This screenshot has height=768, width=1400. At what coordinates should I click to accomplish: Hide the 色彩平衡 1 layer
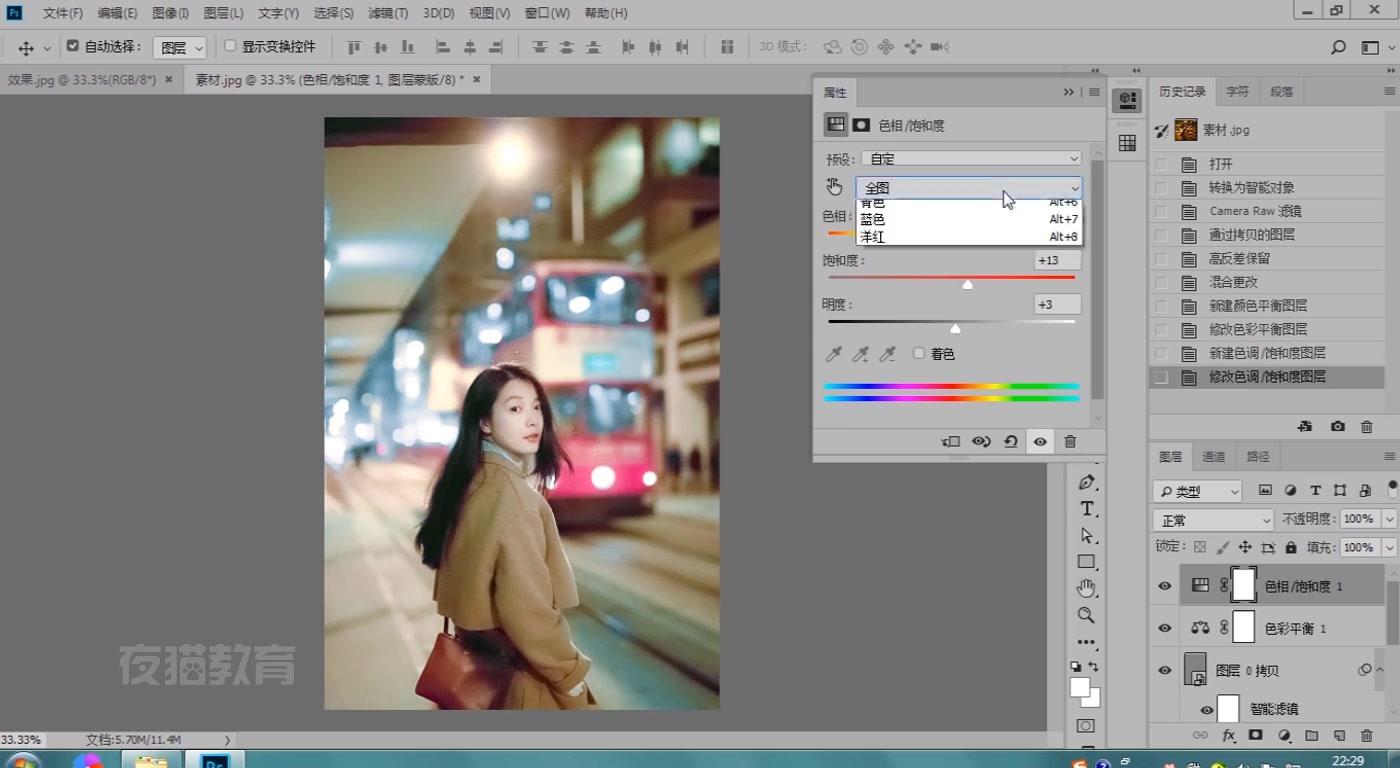coord(1164,628)
